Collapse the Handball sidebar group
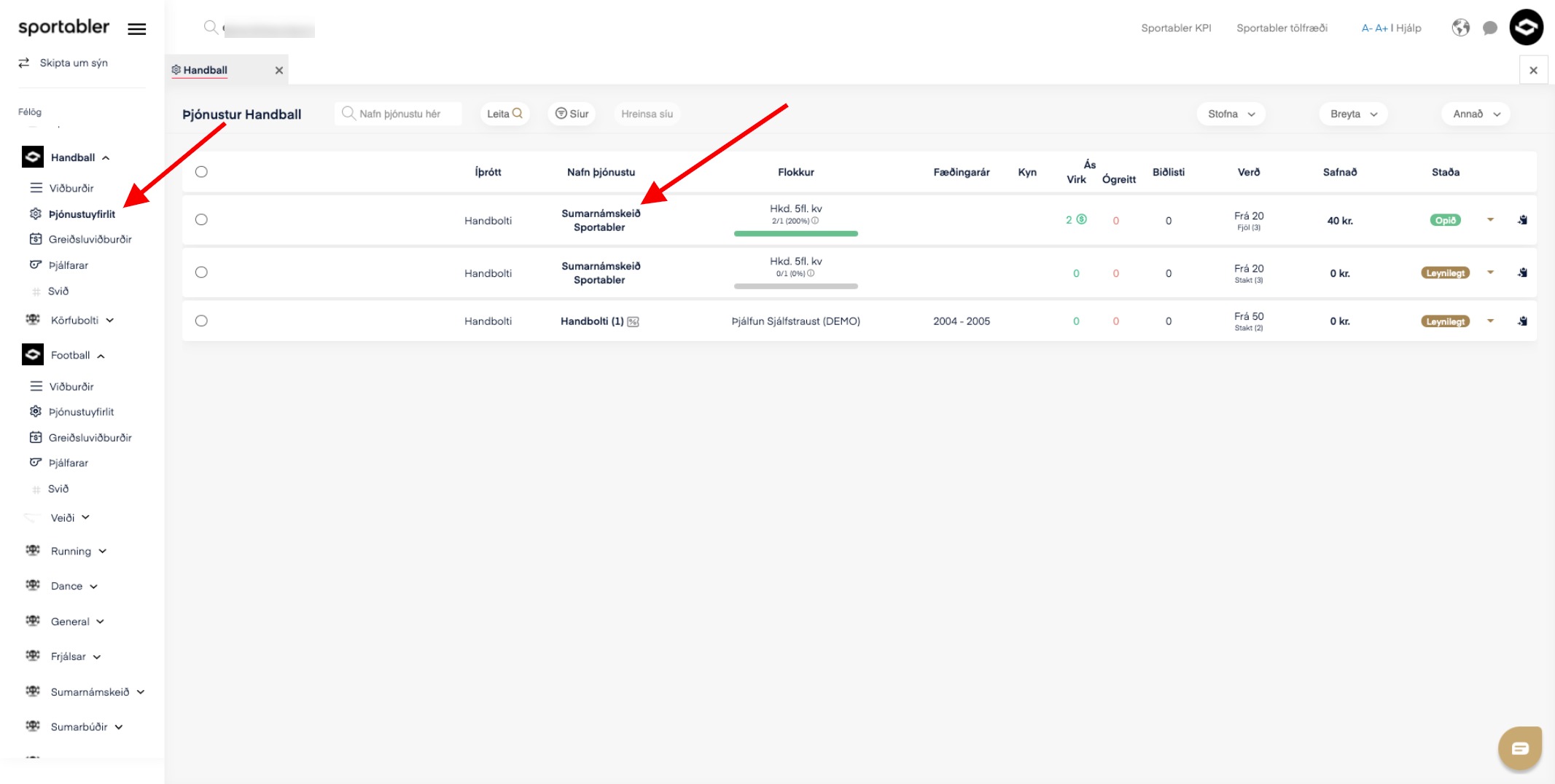 [x=106, y=158]
